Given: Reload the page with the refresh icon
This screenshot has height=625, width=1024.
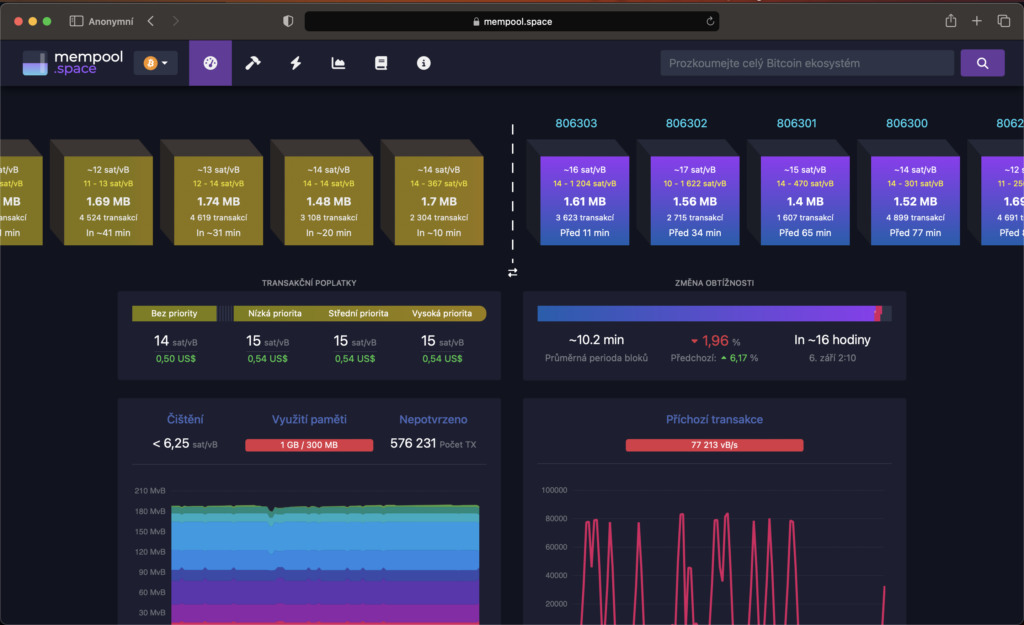Looking at the screenshot, I should [x=710, y=22].
